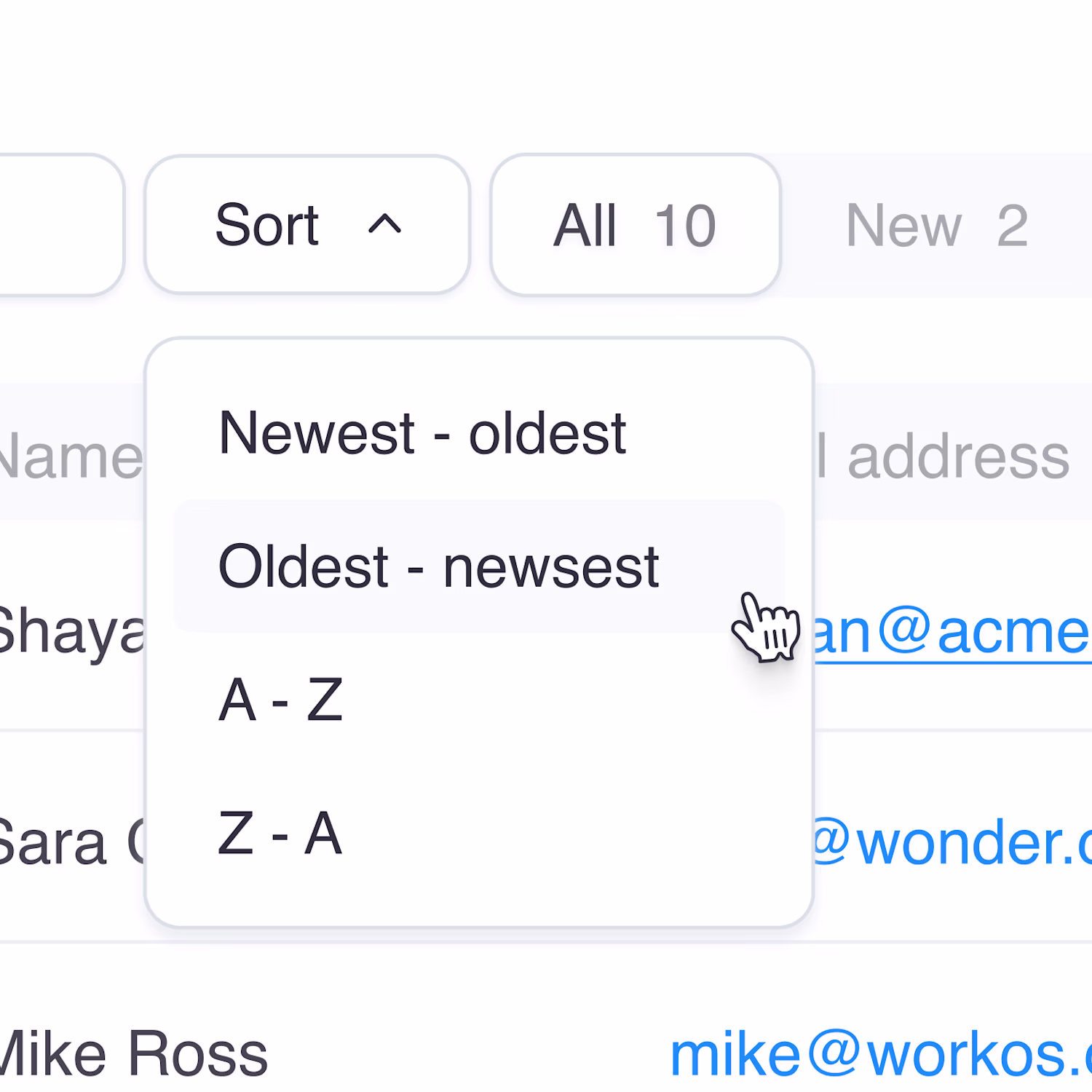Choose Newest - oldest sort option
1092x1092 pixels.
(422, 434)
